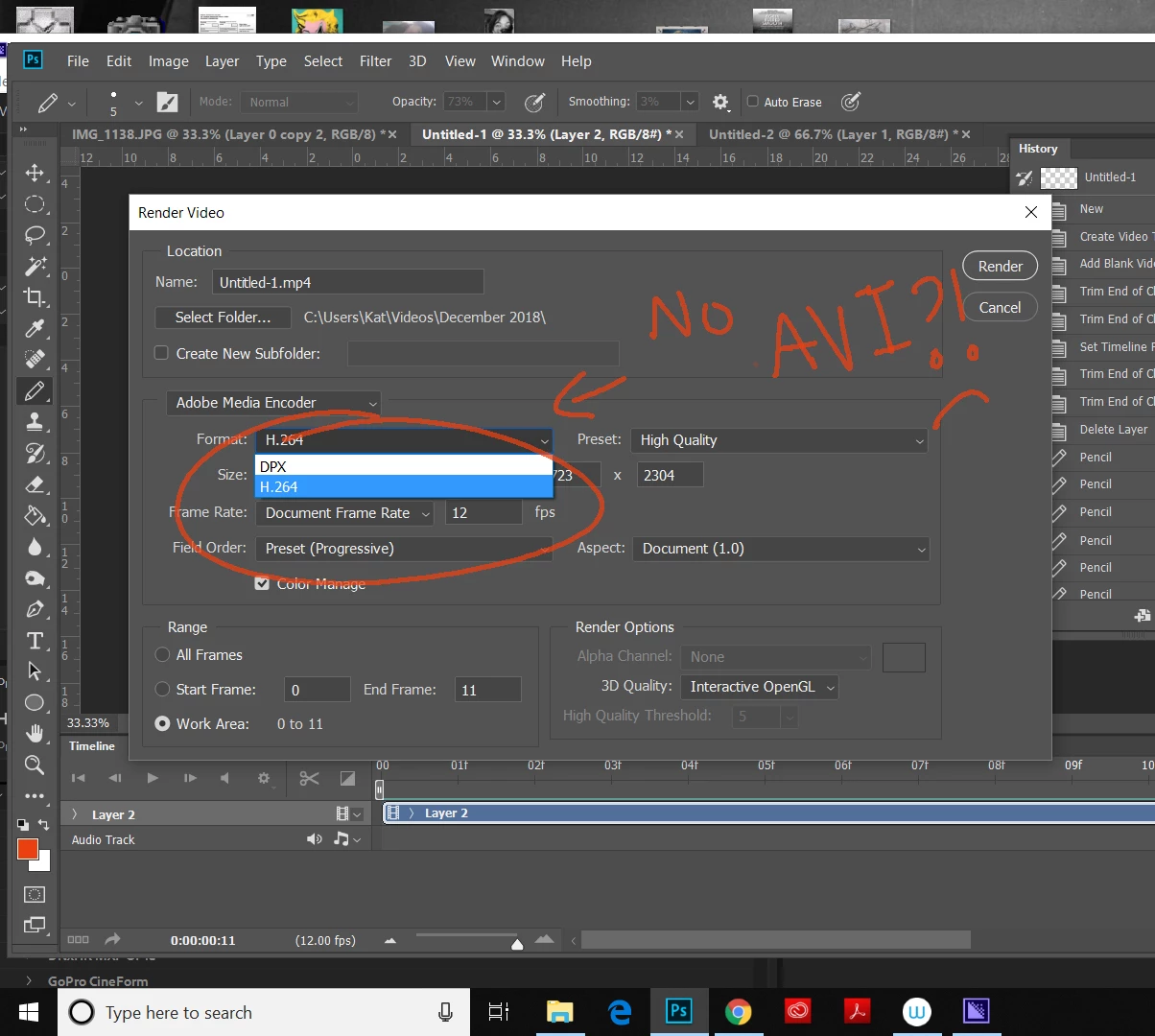Viewport: 1155px width, 1036px height.
Task: Open Aspect Document (1.0) dropdown
Action: tap(781, 549)
